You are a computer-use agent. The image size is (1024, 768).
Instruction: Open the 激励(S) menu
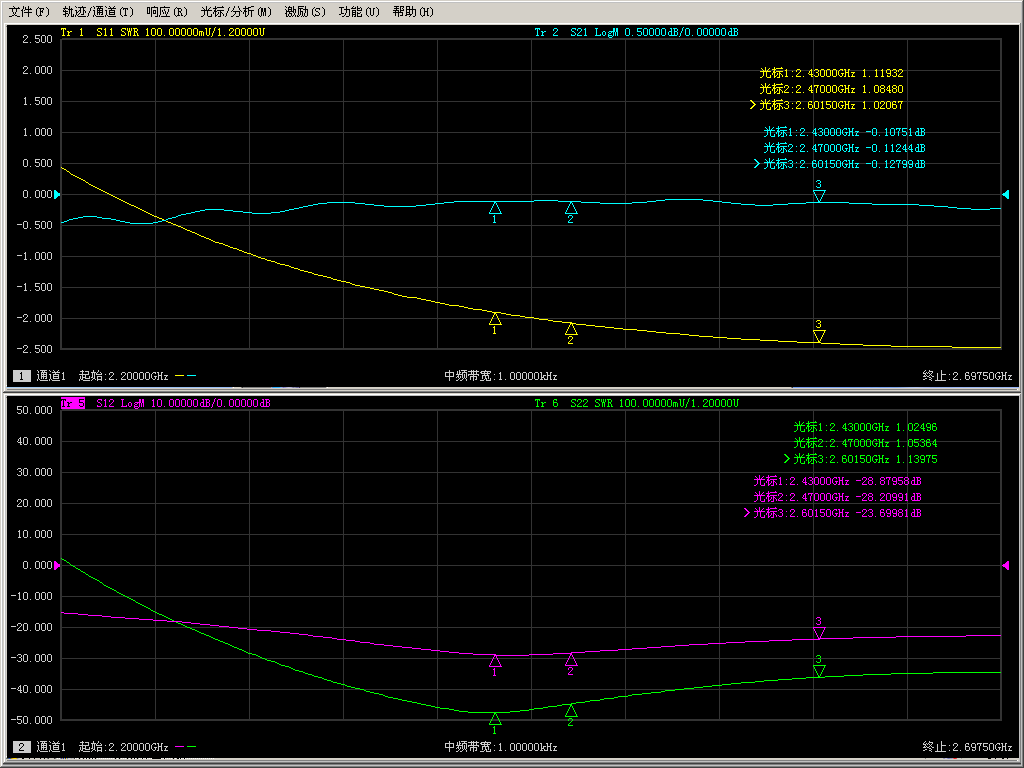coord(305,12)
